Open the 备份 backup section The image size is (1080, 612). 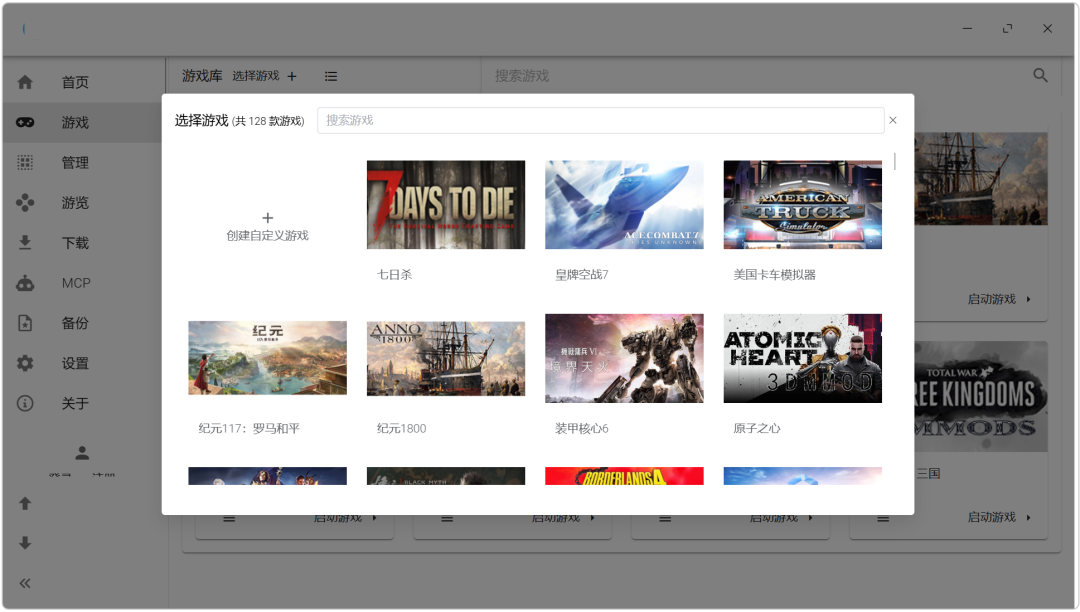pos(82,323)
